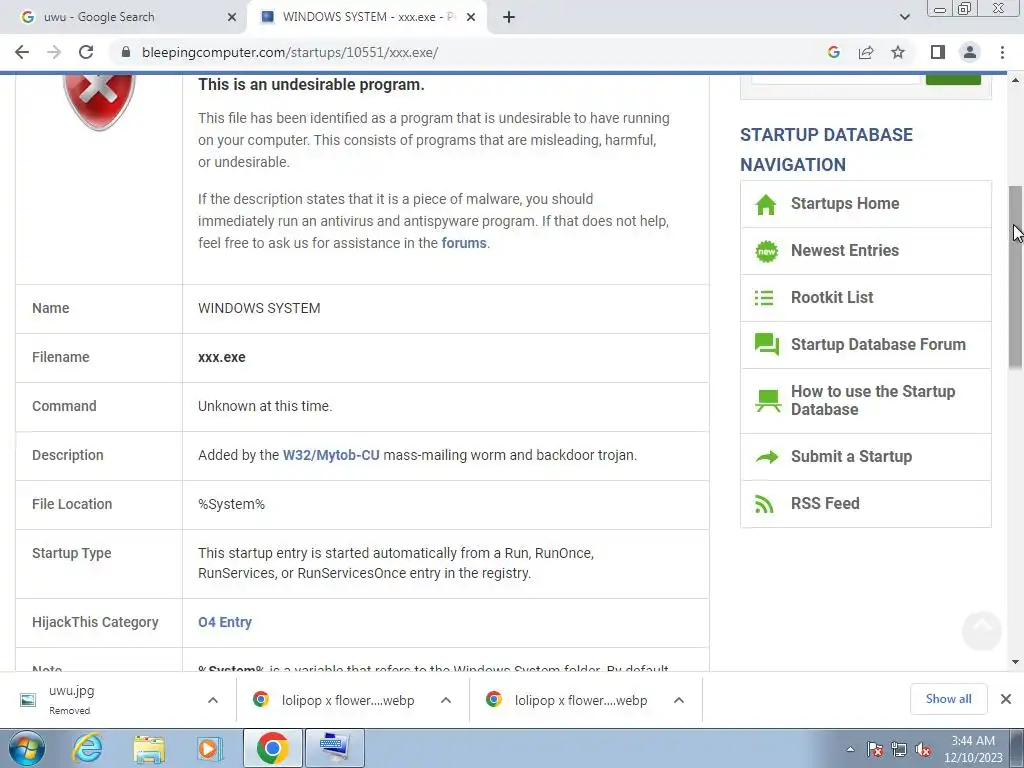Open Newest Entries link
The height and width of the screenshot is (768, 1024).
pyautogui.click(x=844, y=251)
